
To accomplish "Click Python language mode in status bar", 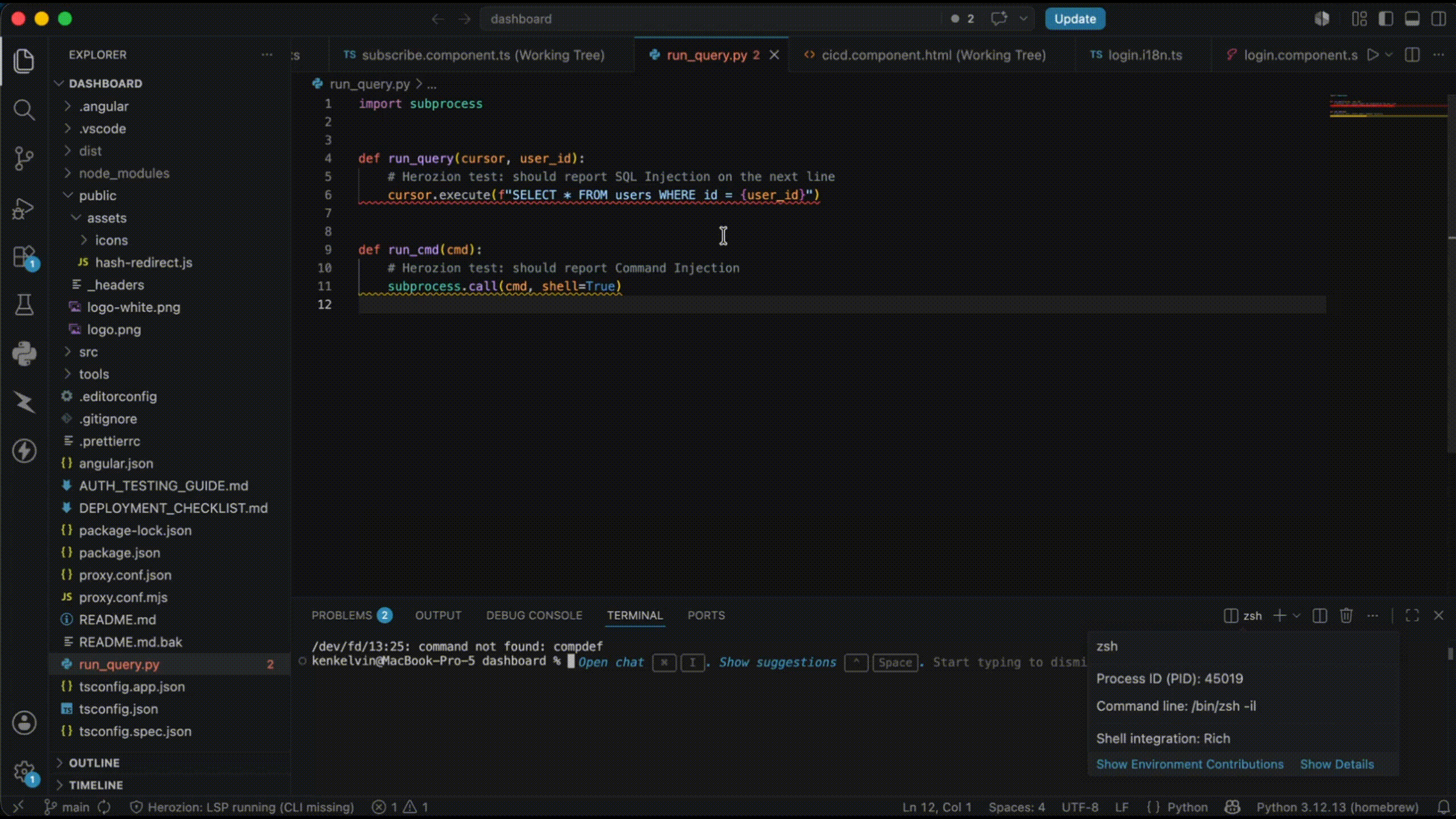I will click(1187, 807).
